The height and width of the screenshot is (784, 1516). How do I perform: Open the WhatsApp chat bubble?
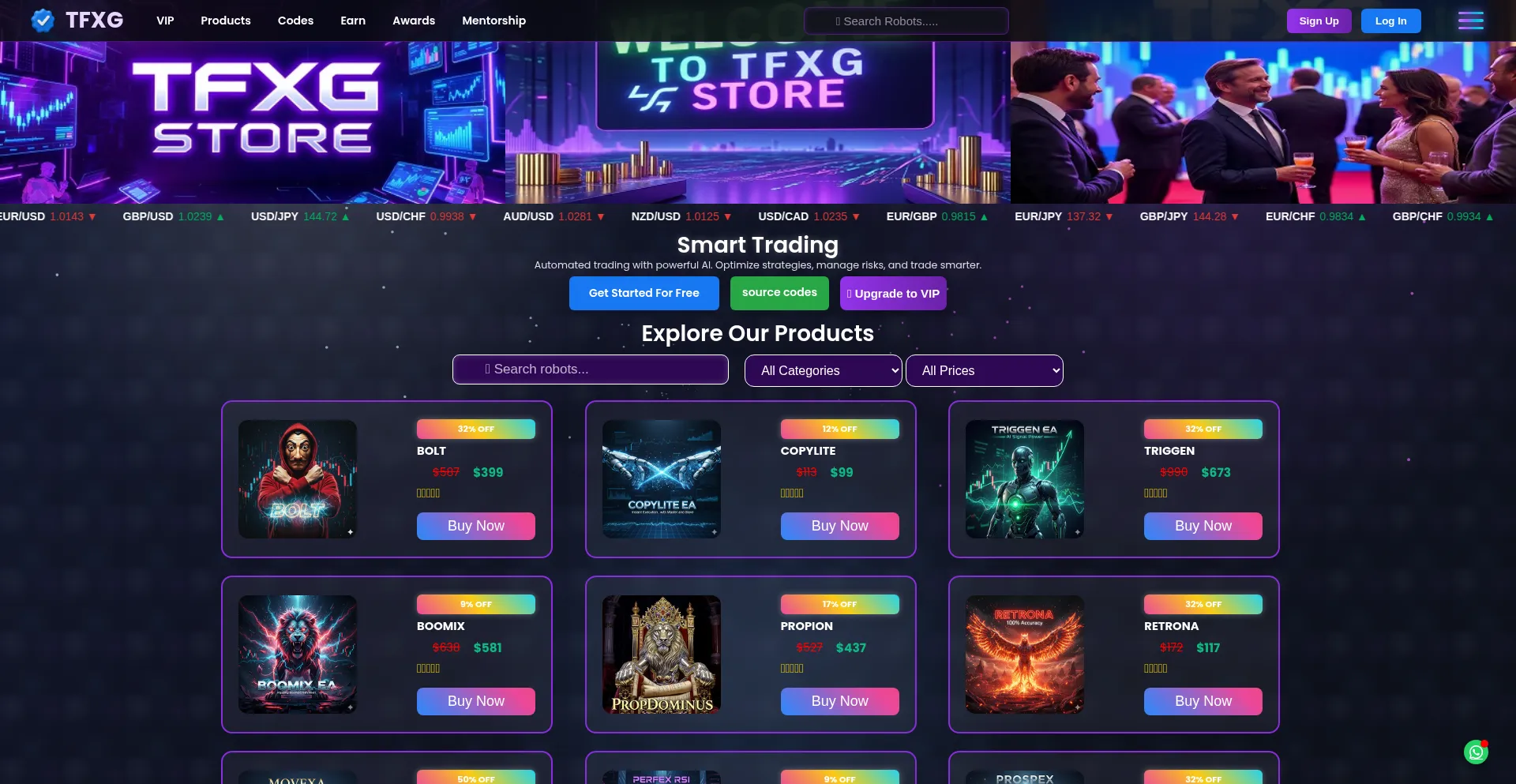pyautogui.click(x=1476, y=752)
